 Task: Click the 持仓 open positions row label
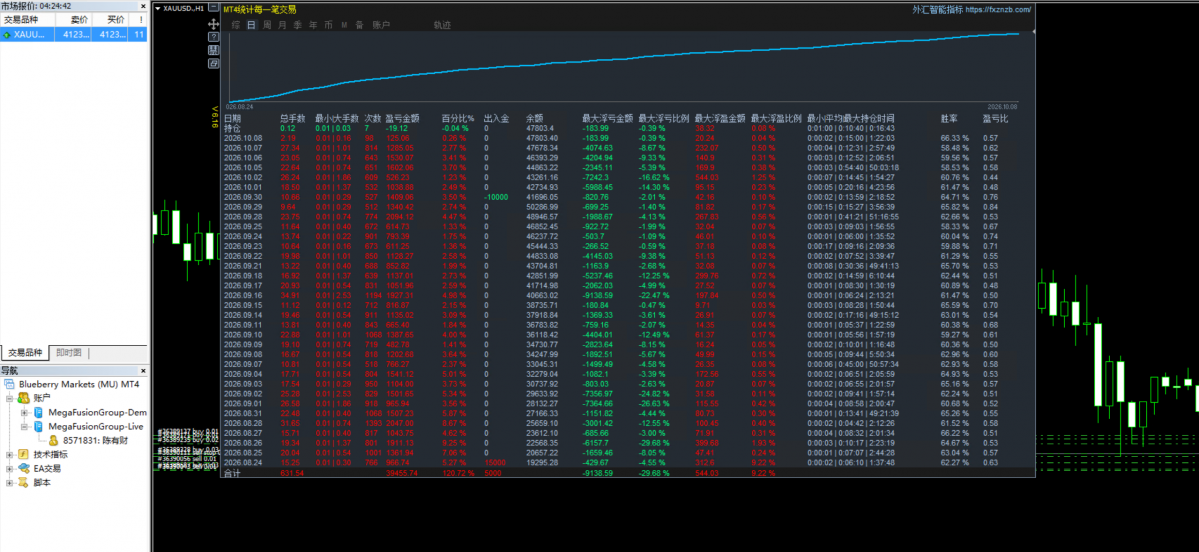[232, 128]
